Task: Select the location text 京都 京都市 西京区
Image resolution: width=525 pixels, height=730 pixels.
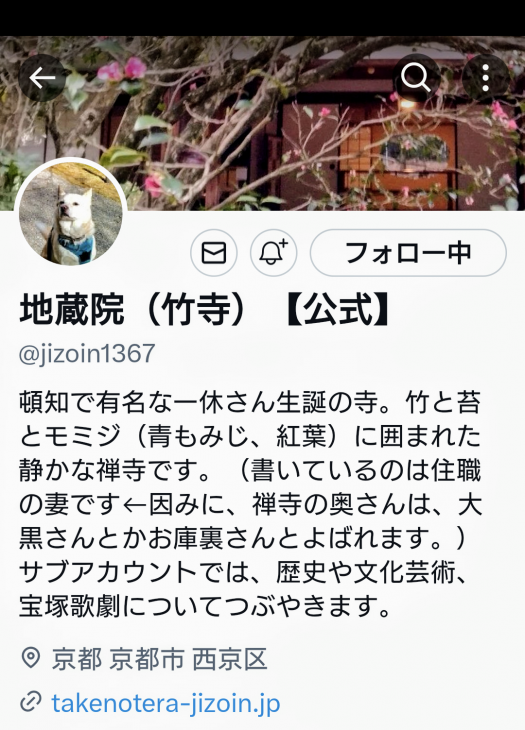Action: 159,659
